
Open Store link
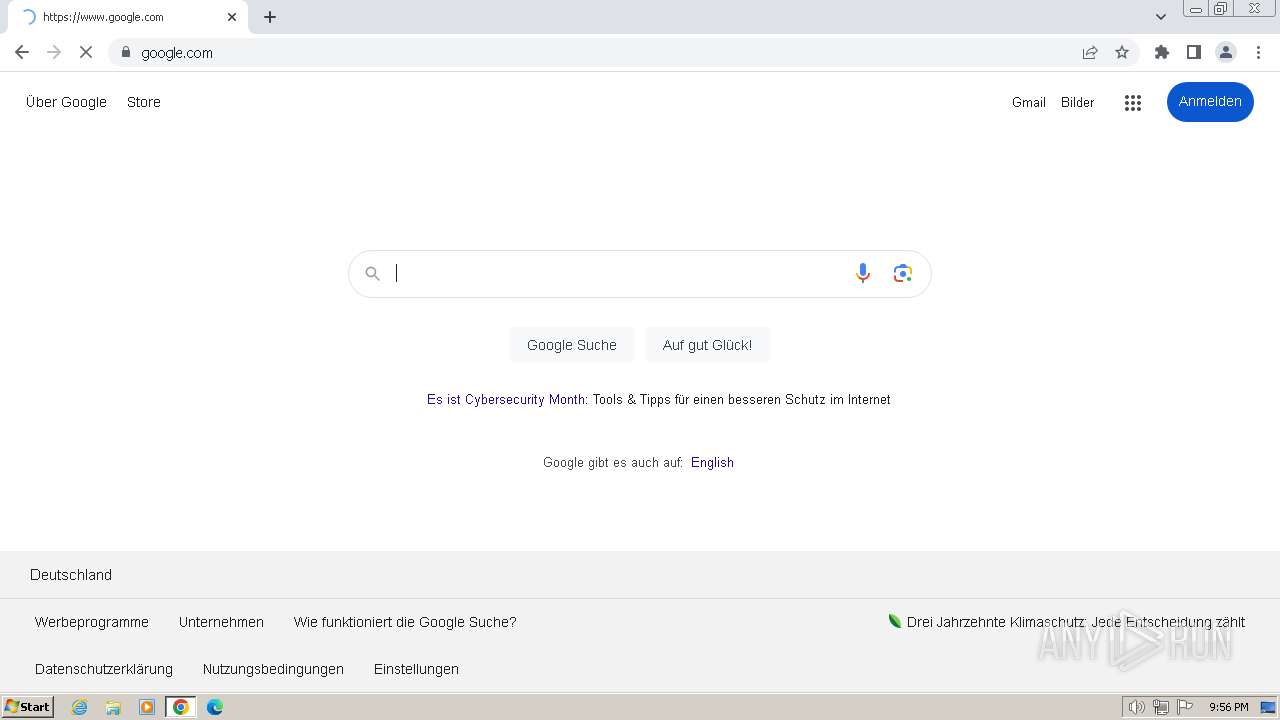[144, 102]
